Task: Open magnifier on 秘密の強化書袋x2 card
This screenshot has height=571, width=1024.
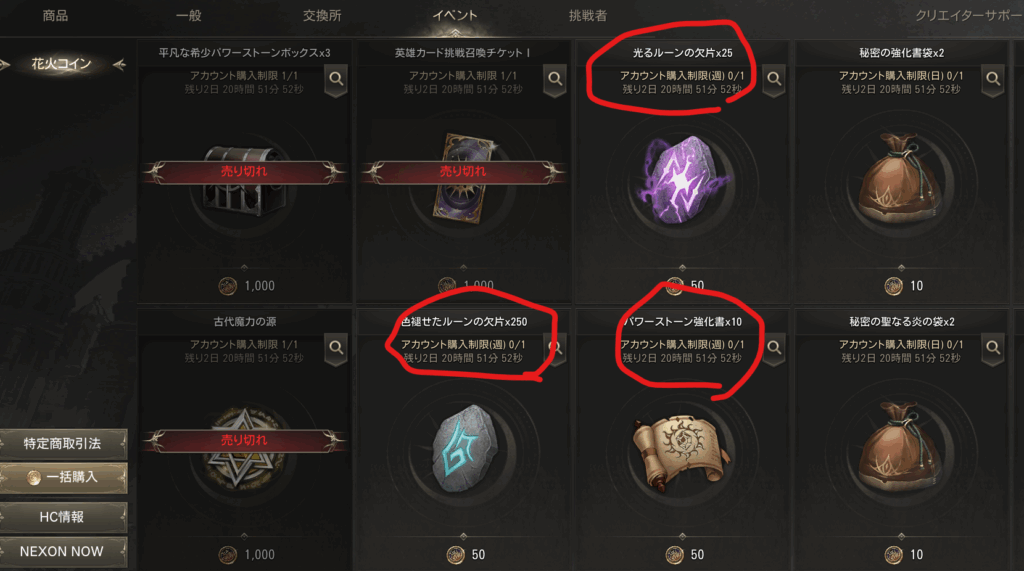Action: [x=993, y=80]
